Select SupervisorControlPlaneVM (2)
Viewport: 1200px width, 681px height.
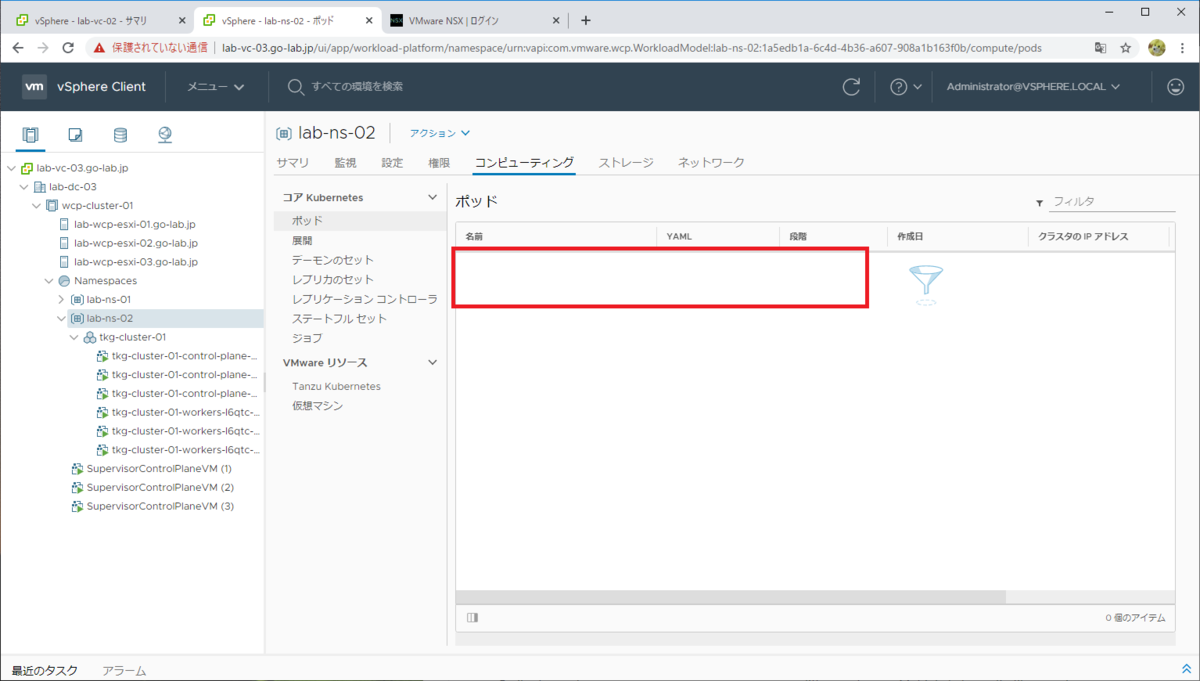[160, 487]
